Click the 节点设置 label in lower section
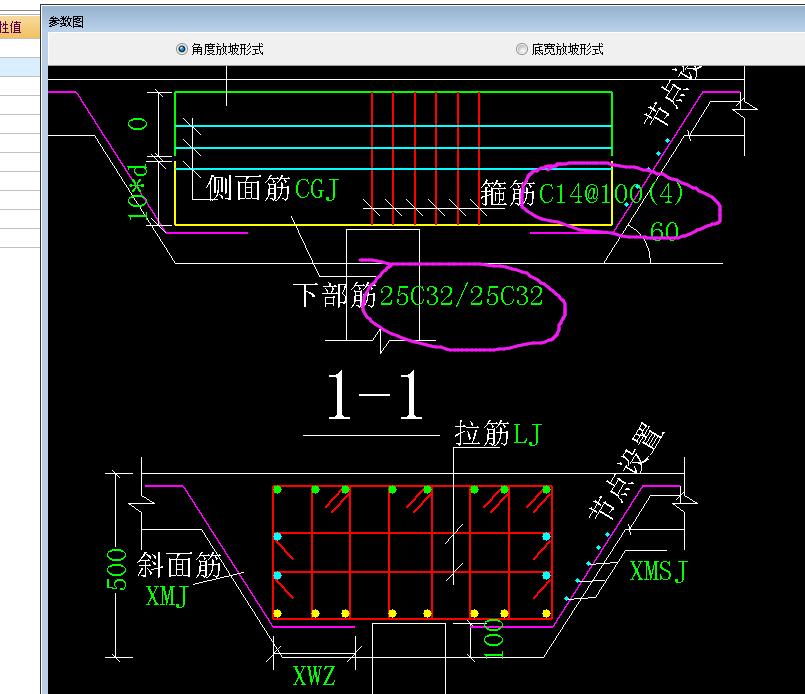 (626, 471)
